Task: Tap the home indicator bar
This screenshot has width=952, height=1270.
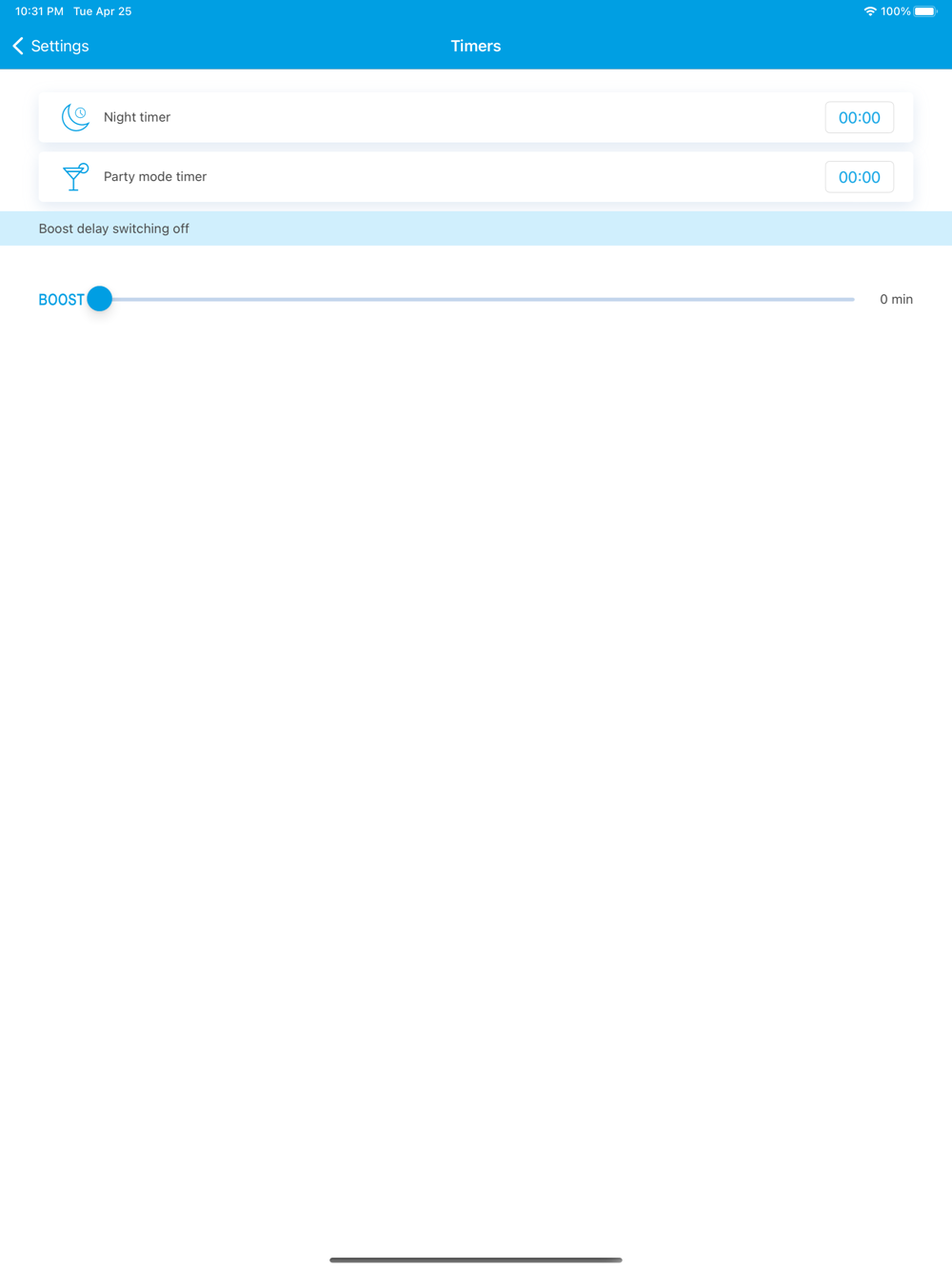Action: tap(476, 1260)
